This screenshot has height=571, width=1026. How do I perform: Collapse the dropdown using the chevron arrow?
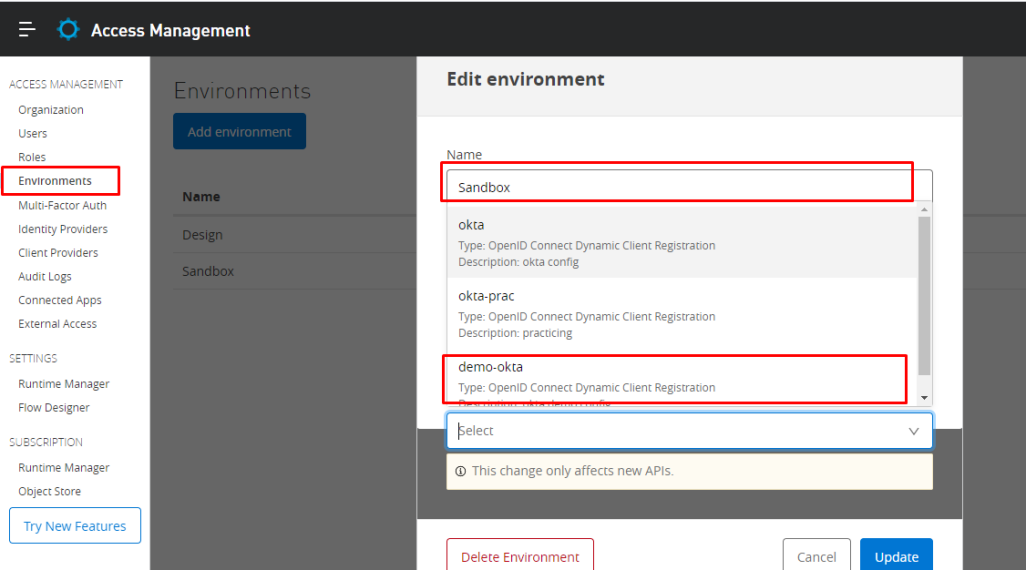pos(913,431)
